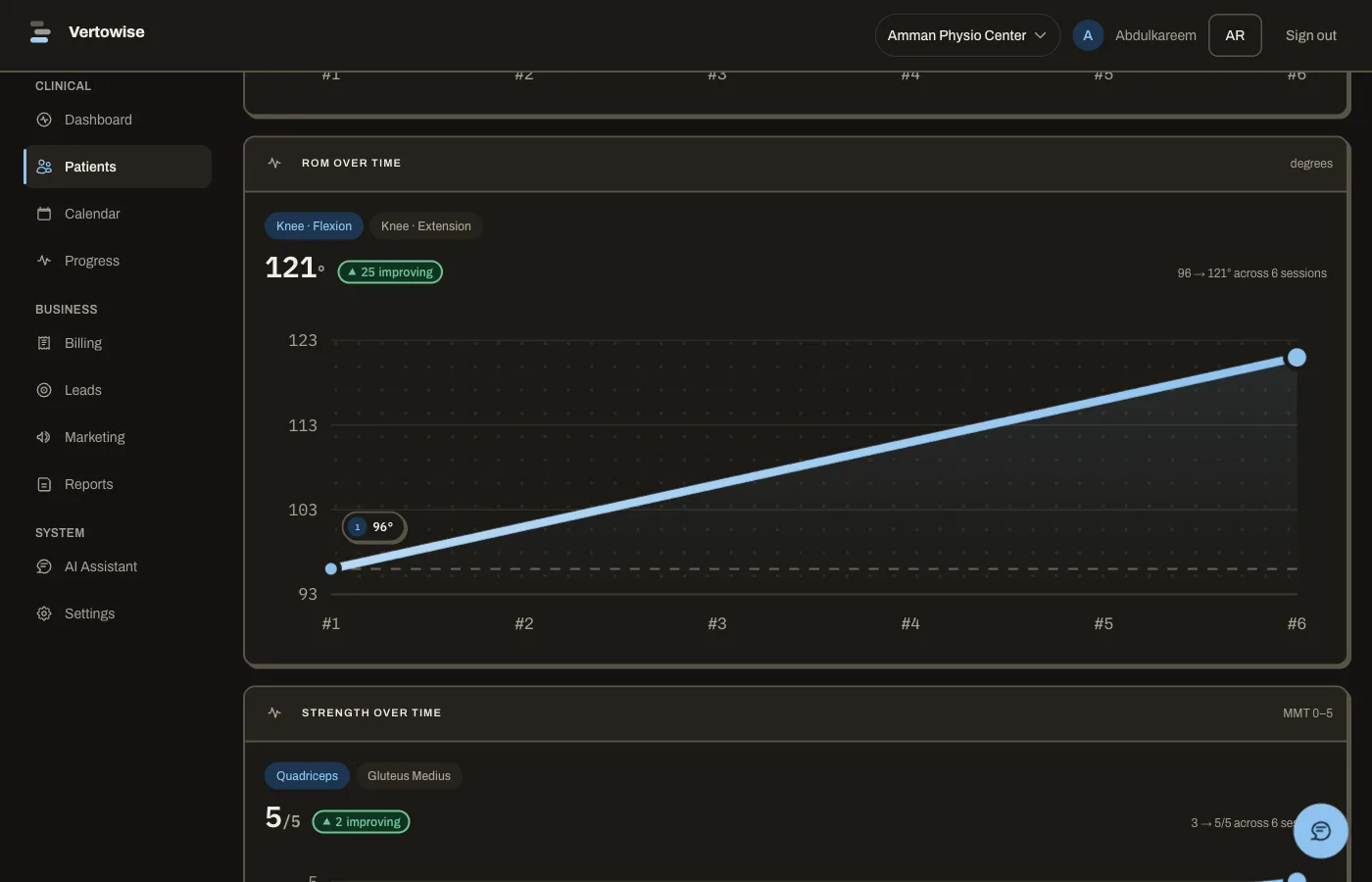The height and width of the screenshot is (882, 1372).
Task: Switch chart to Knee · Extension
Action: 426,226
